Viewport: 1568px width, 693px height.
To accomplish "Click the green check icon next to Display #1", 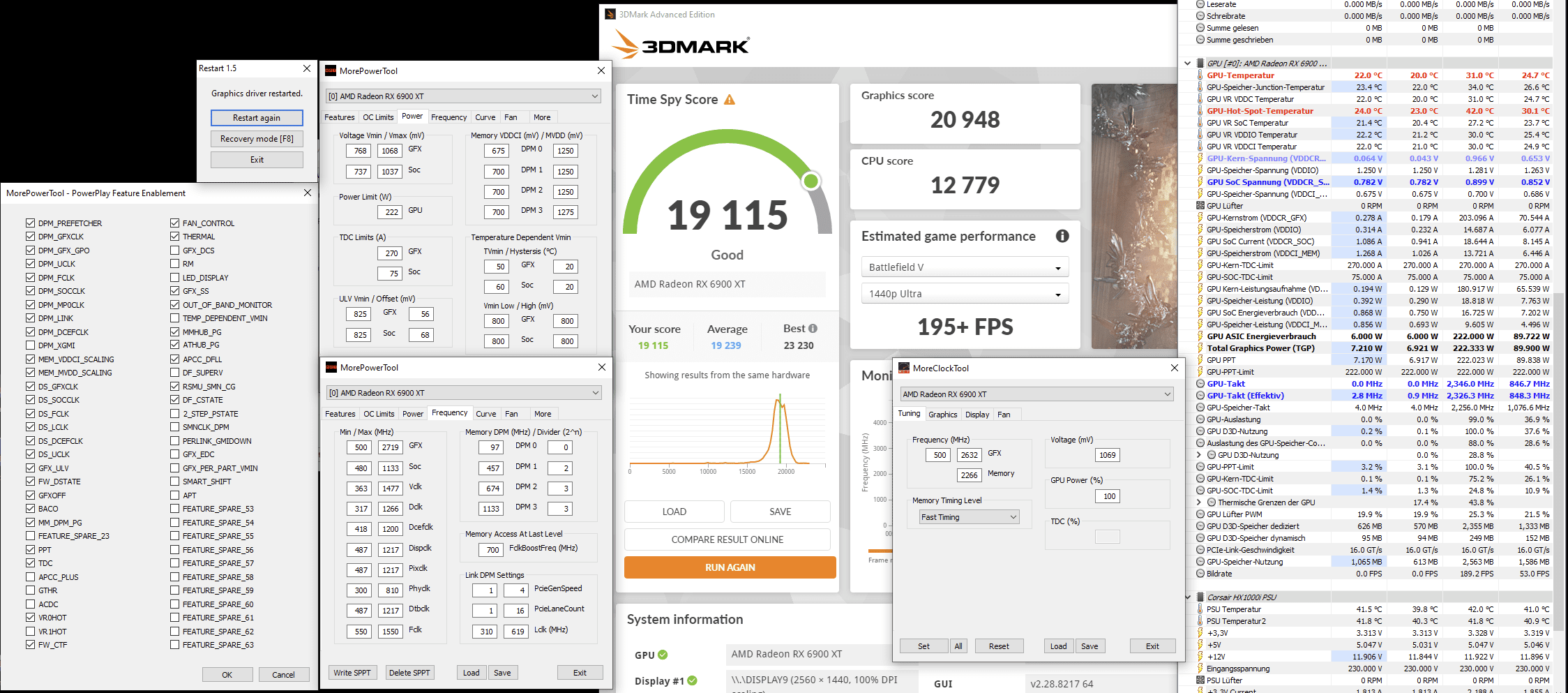I will (x=692, y=680).
